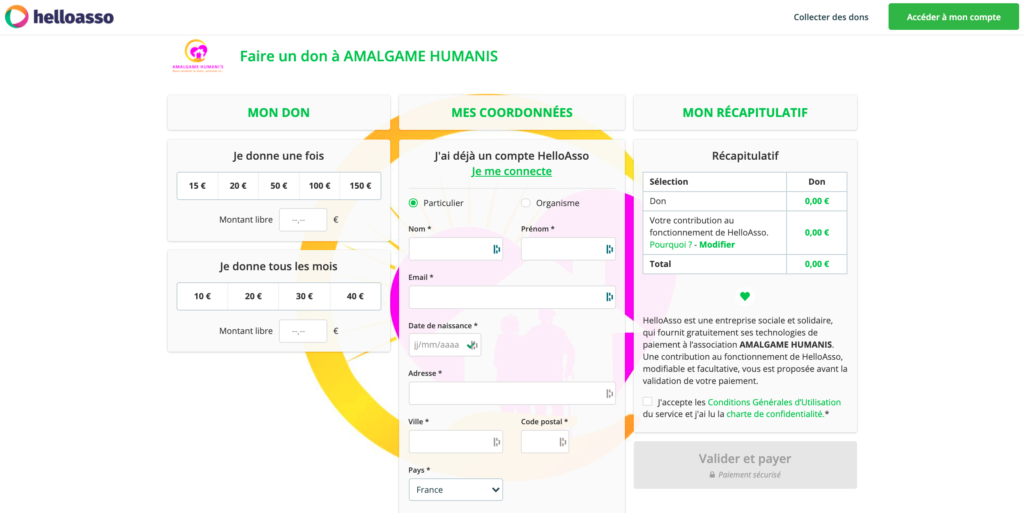Screen dimensions: 1024x513
Task: Click the HelloAsso logo
Action: click(59, 17)
